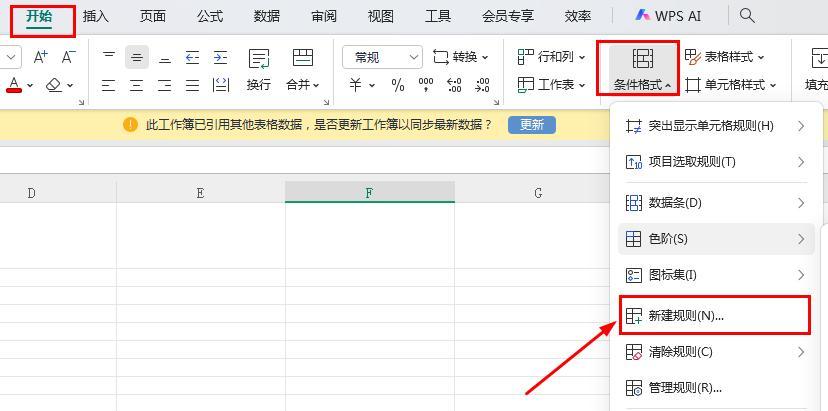Click the eraser clear-format icon
The image size is (828, 411).
pos(54,85)
